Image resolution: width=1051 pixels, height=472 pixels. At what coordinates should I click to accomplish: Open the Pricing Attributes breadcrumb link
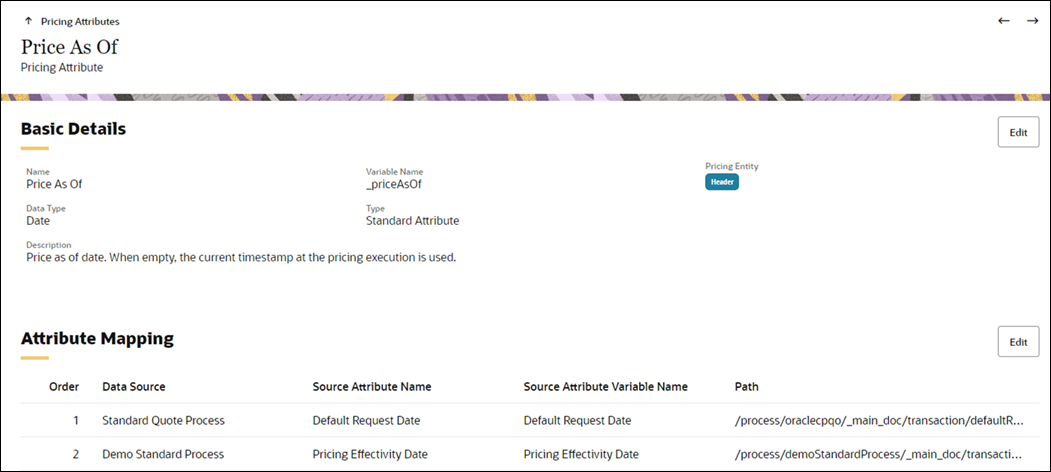80,21
